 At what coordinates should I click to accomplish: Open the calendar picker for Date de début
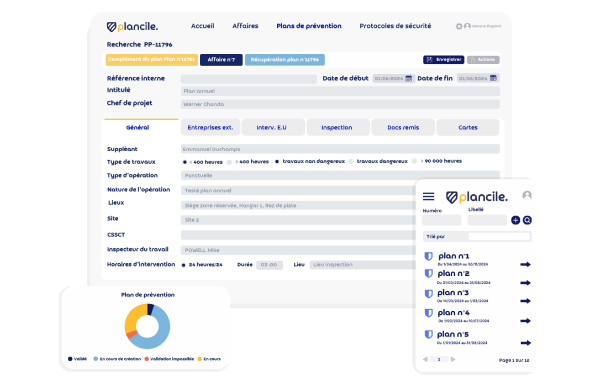(409, 78)
